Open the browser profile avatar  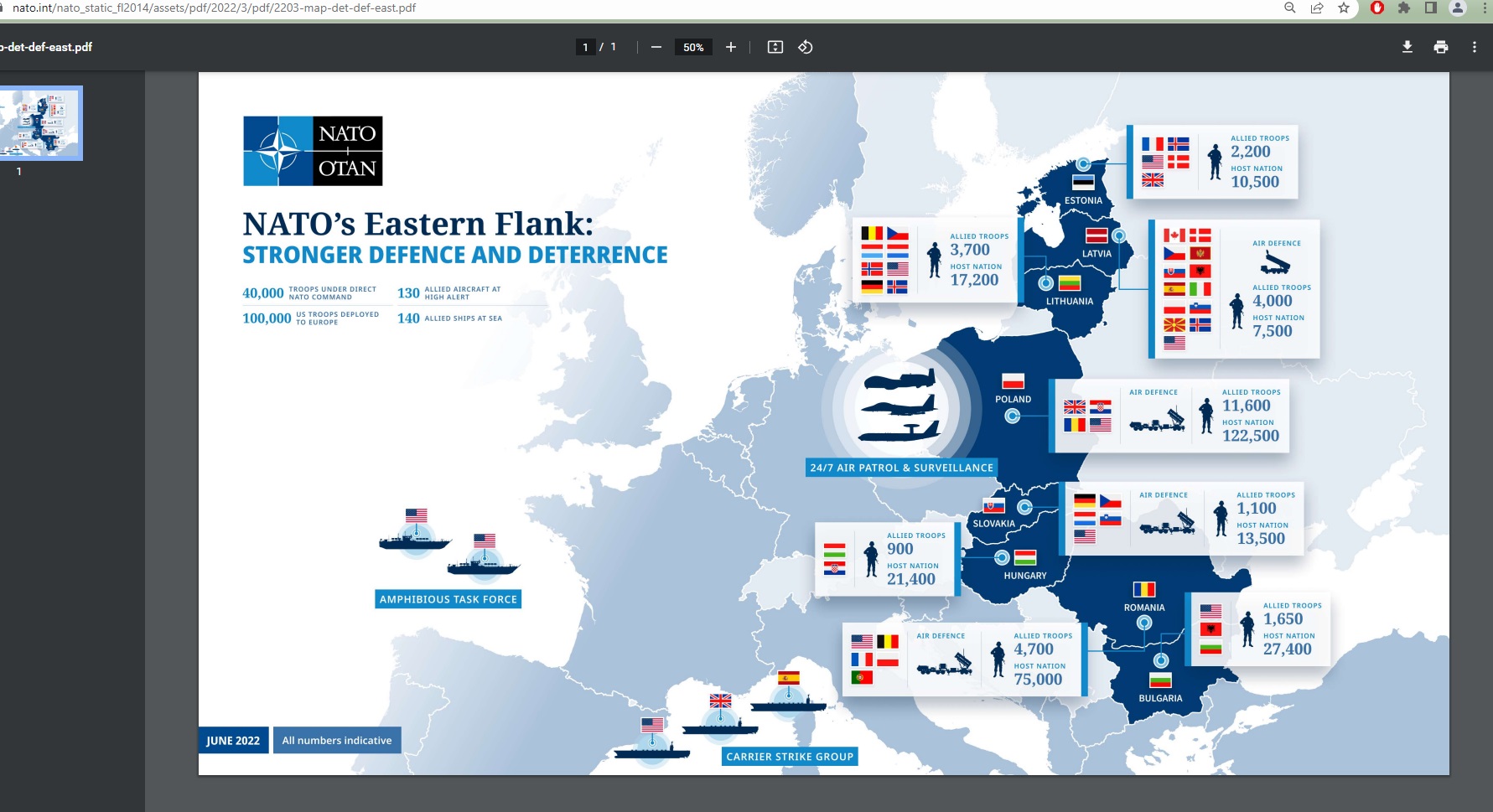(1458, 8)
